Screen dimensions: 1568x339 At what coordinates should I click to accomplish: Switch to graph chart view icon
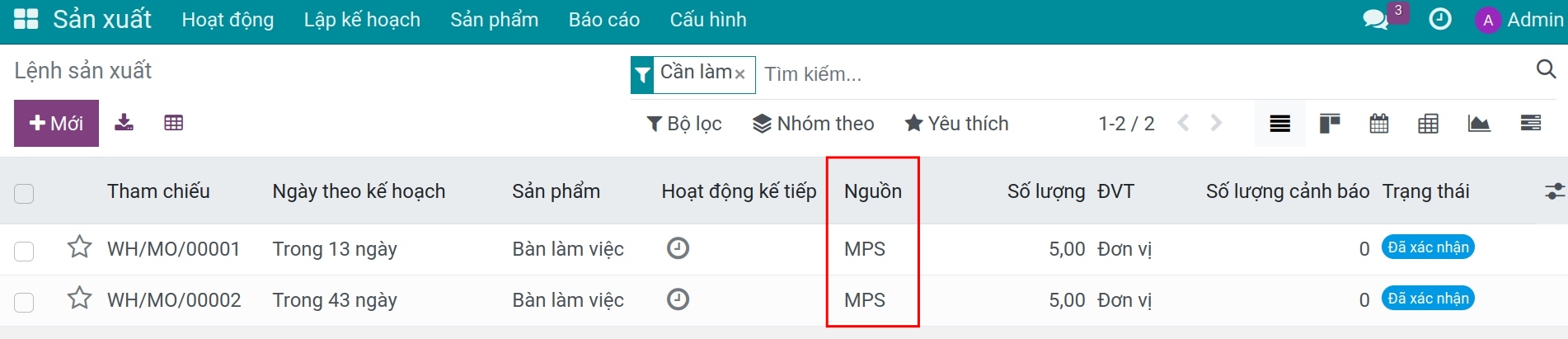click(1478, 124)
